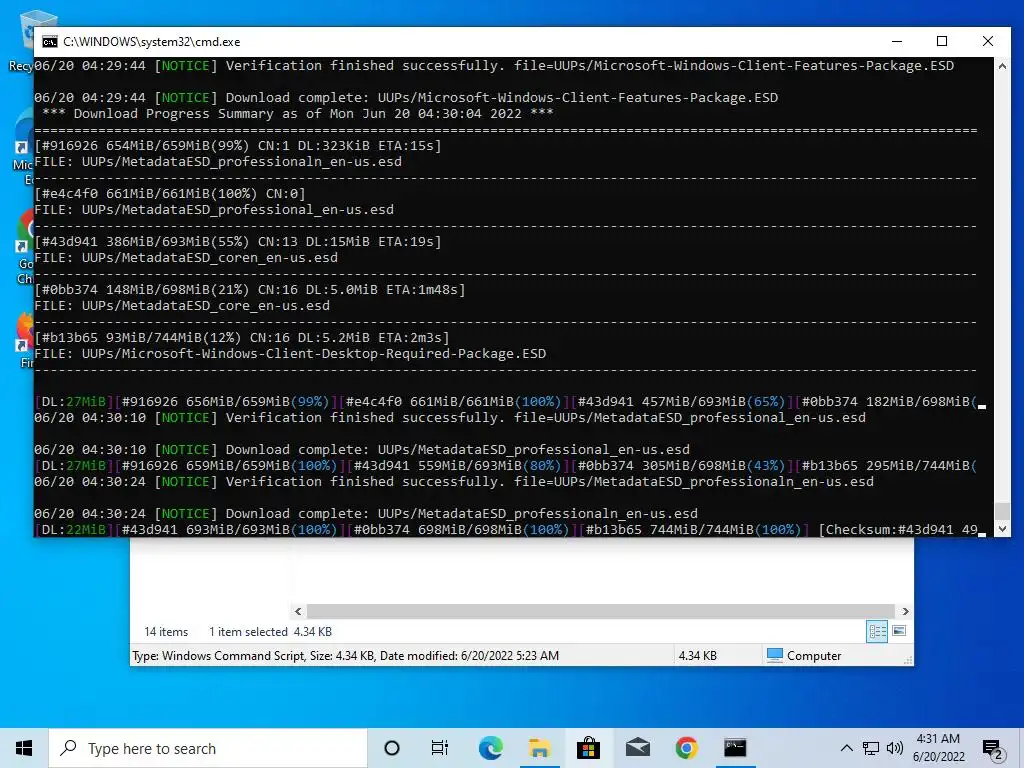Click the Download Progress Summary line

tap(298, 114)
